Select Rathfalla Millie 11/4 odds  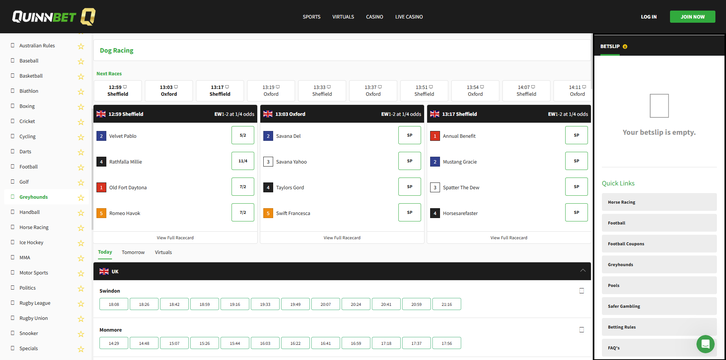243,161
